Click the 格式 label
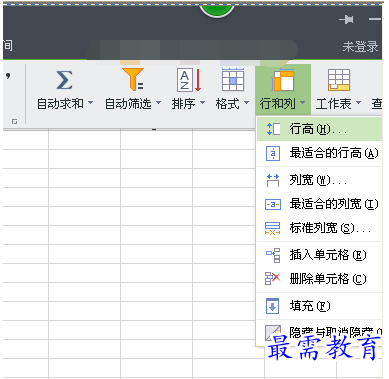 (x=228, y=104)
